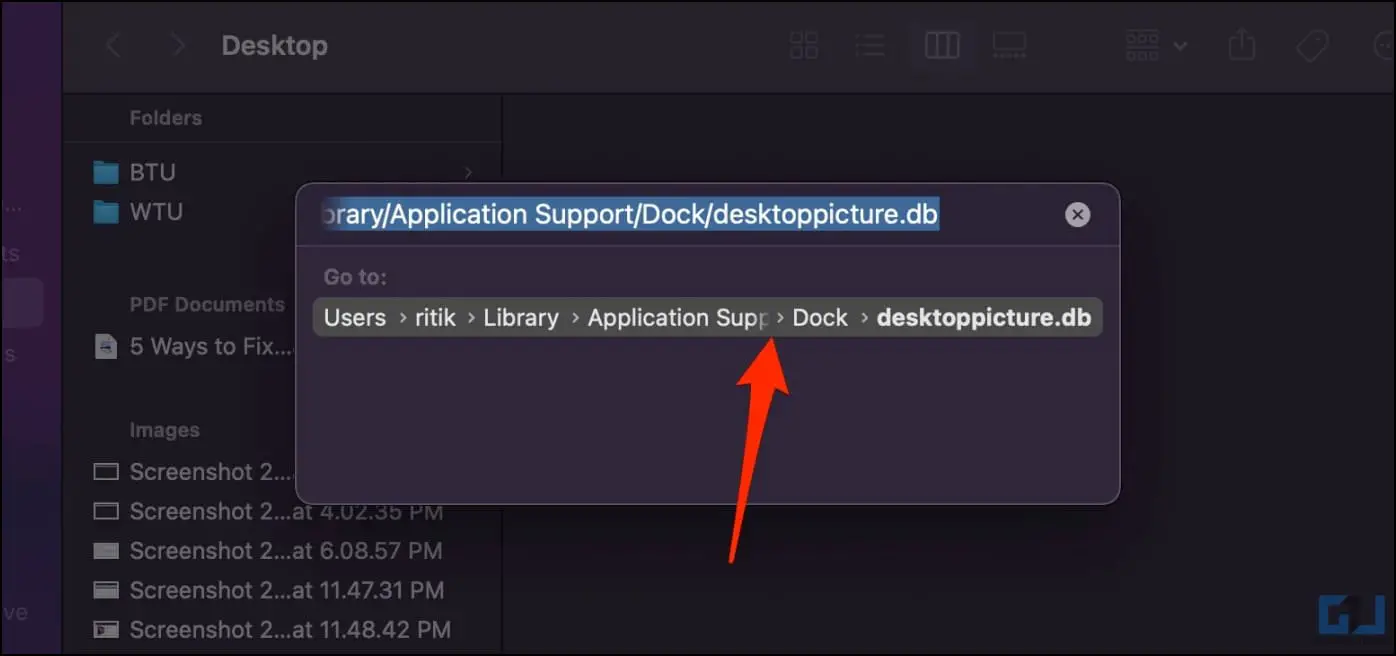This screenshot has width=1396, height=656.
Task: Click the Tags toolbar icon
Action: (1311, 45)
